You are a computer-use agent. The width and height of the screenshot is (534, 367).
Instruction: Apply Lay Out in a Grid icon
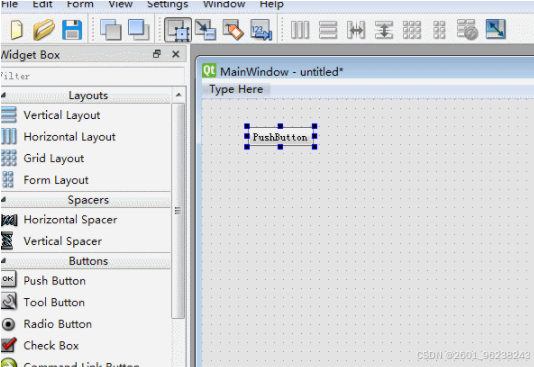tap(412, 30)
